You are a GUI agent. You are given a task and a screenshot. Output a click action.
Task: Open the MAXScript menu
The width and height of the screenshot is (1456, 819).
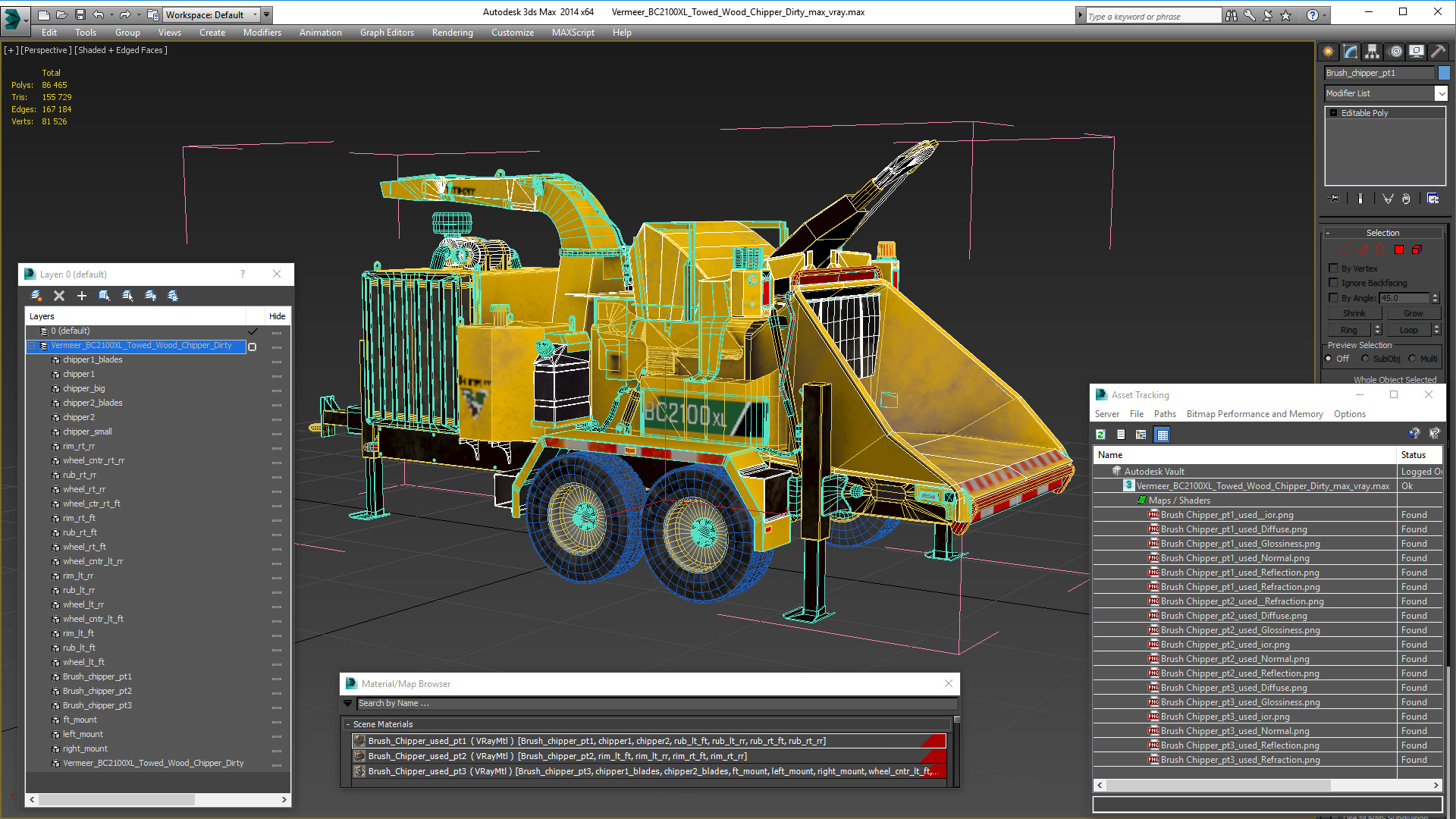tap(573, 33)
